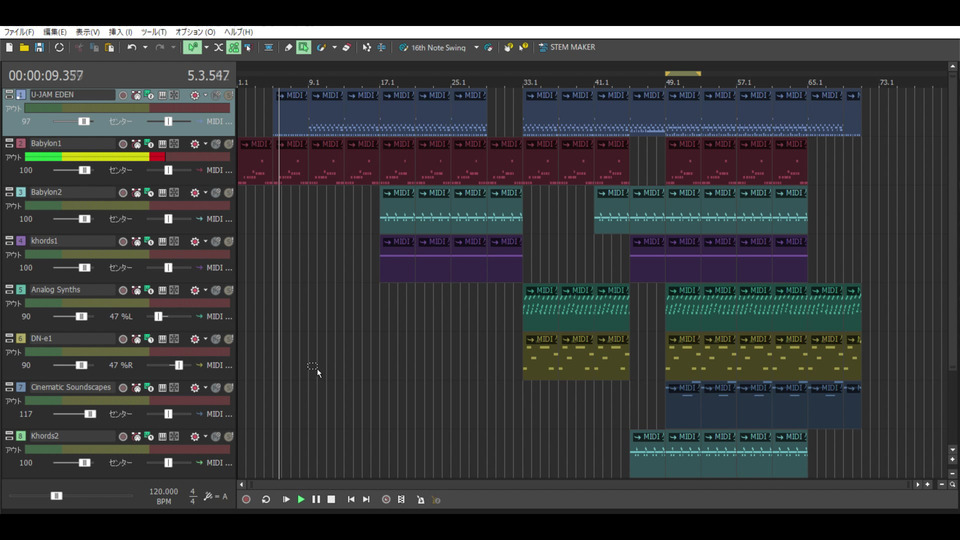Expand the undo history dropdown arrow

point(145,47)
